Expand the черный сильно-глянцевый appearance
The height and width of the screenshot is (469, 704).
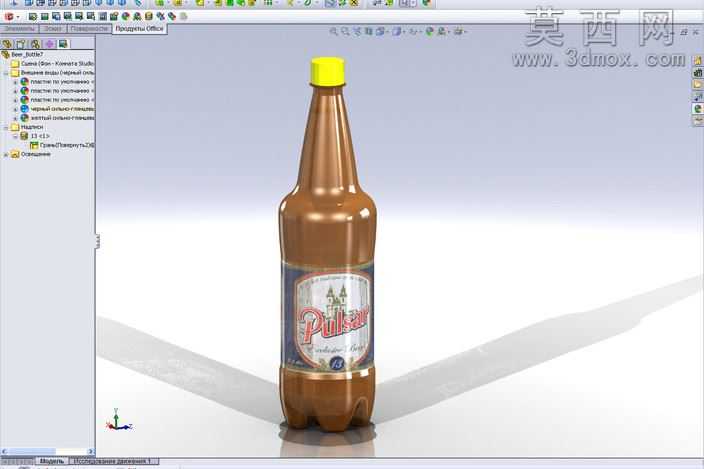point(15,109)
